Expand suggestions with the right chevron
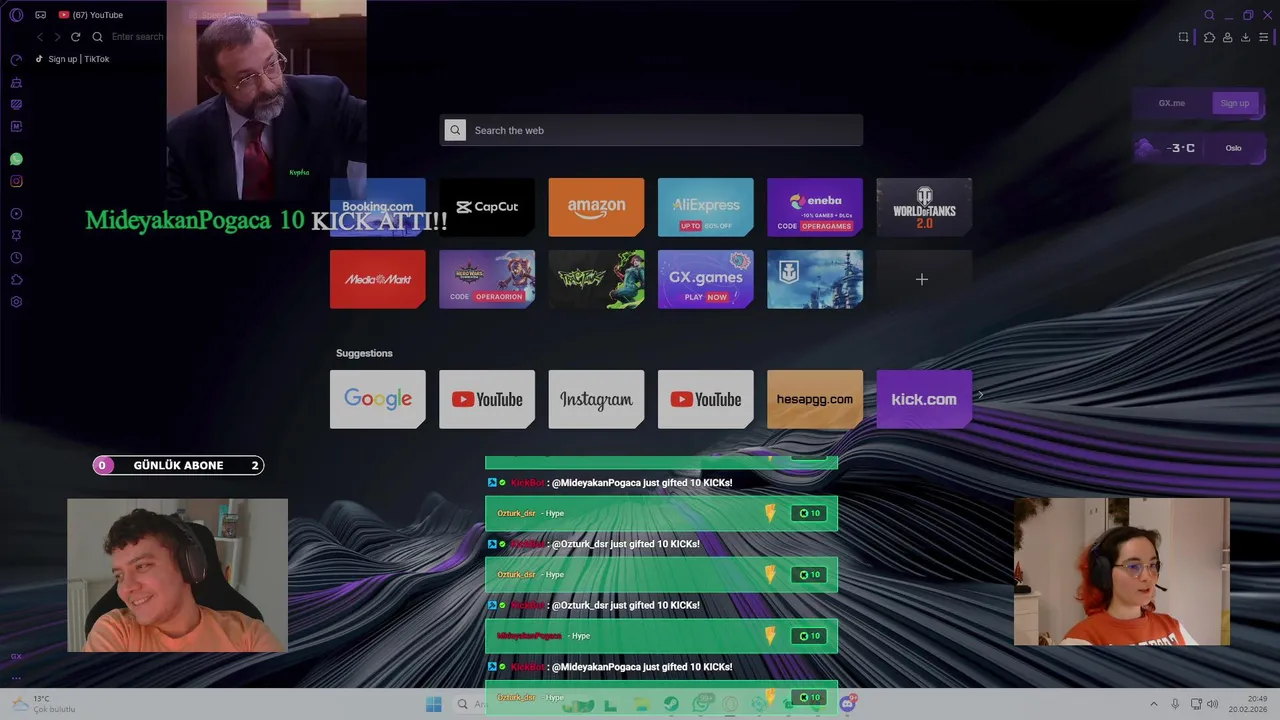The image size is (1280, 720). [980, 395]
